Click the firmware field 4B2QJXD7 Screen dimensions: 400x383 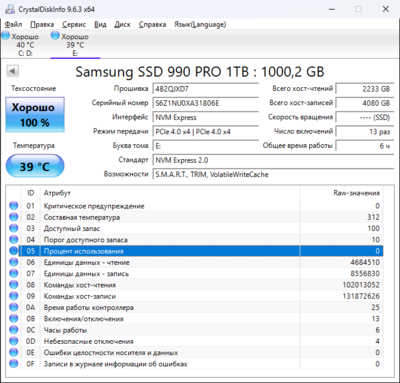(x=206, y=89)
